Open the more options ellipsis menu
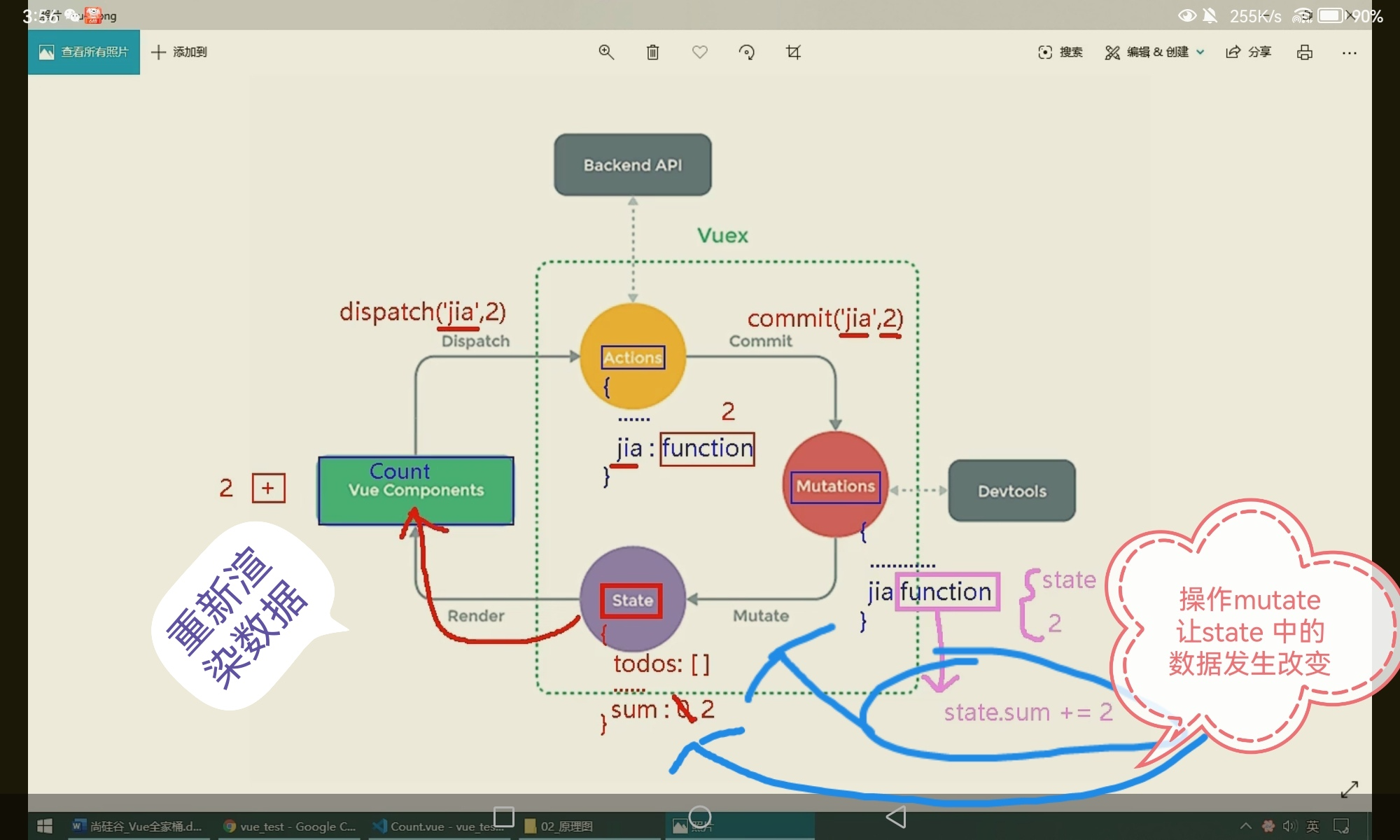 click(x=1349, y=52)
